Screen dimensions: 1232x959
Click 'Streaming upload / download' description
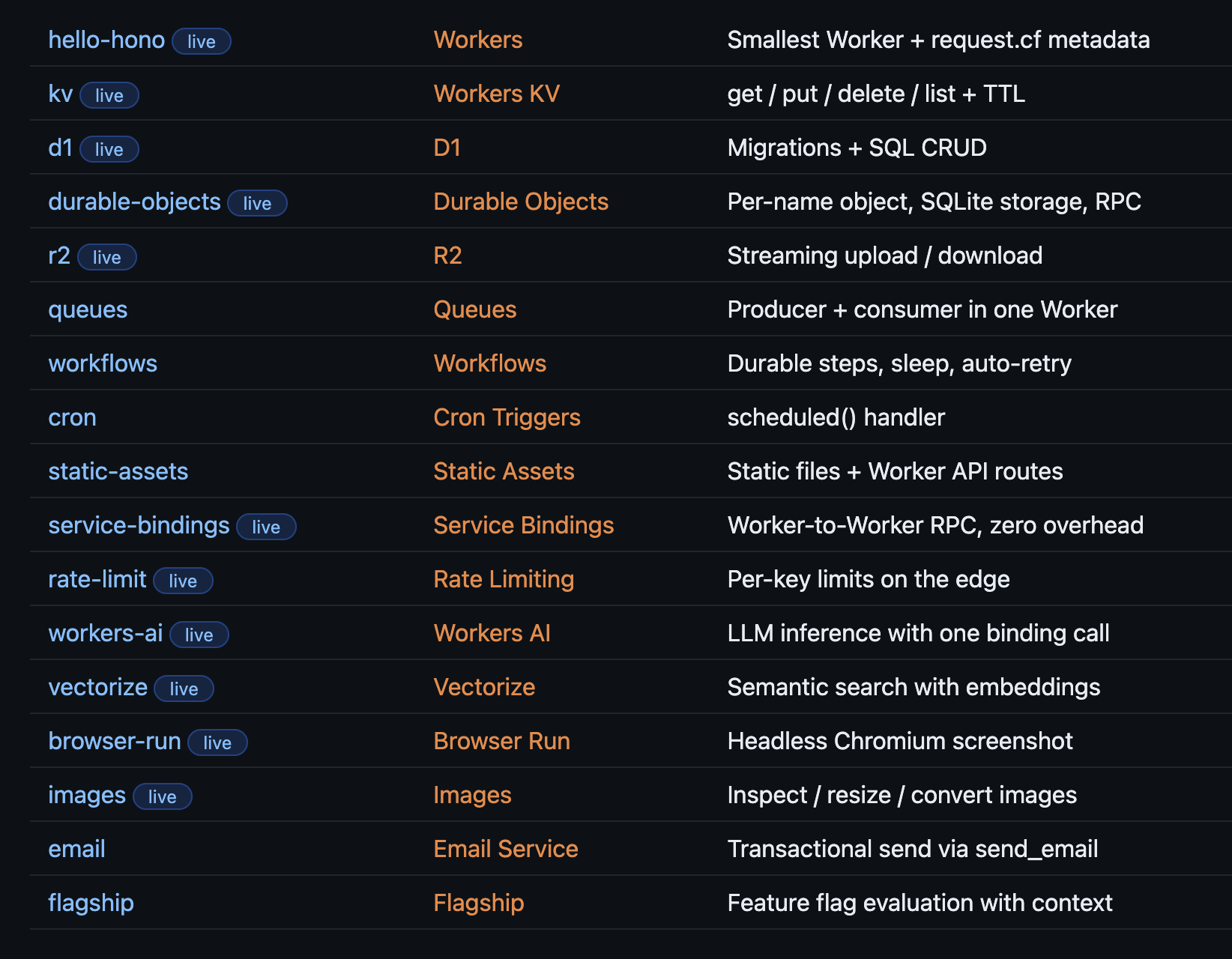(884, 255)
